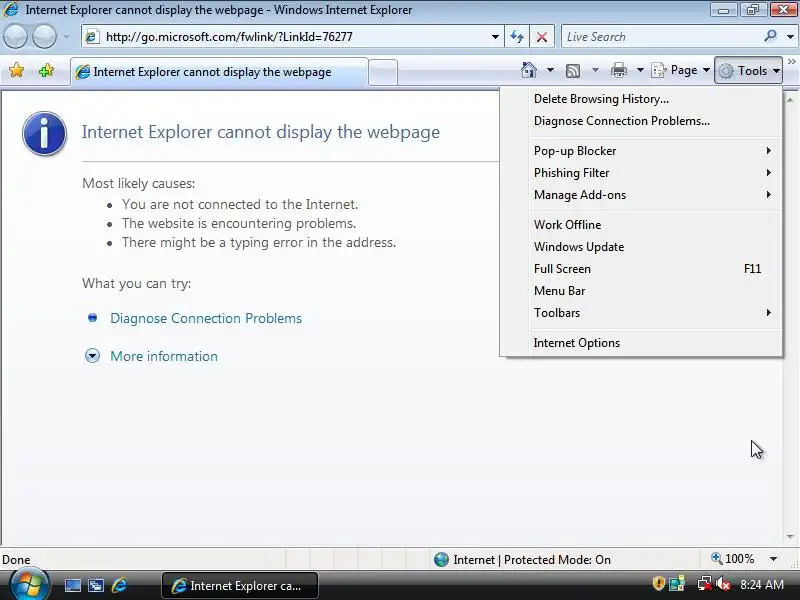Viewport: 800px width, 600px height.
Task: Open the search provider options dropdown
Action: [790, 37]
